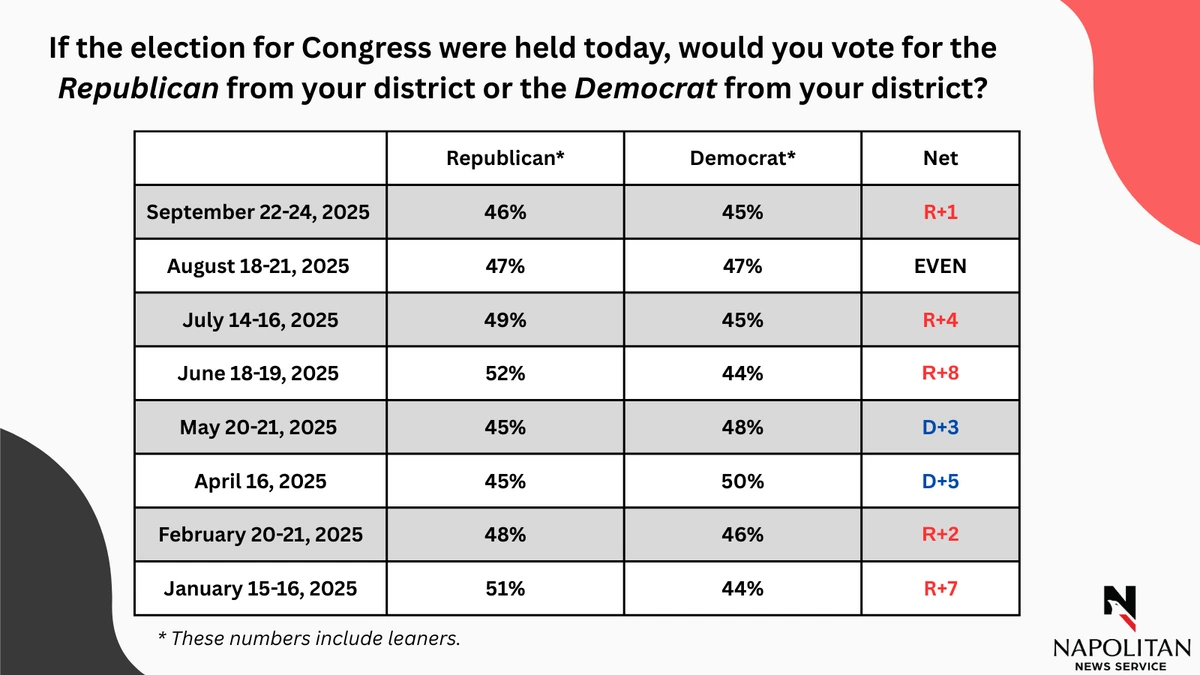Viewport: 1200px width, 675px height.
Task: Click the 50% Democrat value
Action: (742, 481)
